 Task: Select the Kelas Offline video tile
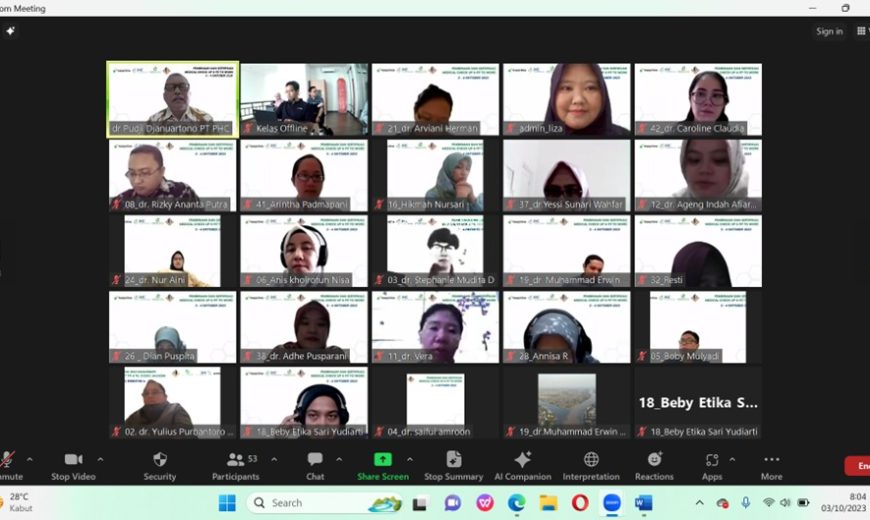tap(304, 99)
